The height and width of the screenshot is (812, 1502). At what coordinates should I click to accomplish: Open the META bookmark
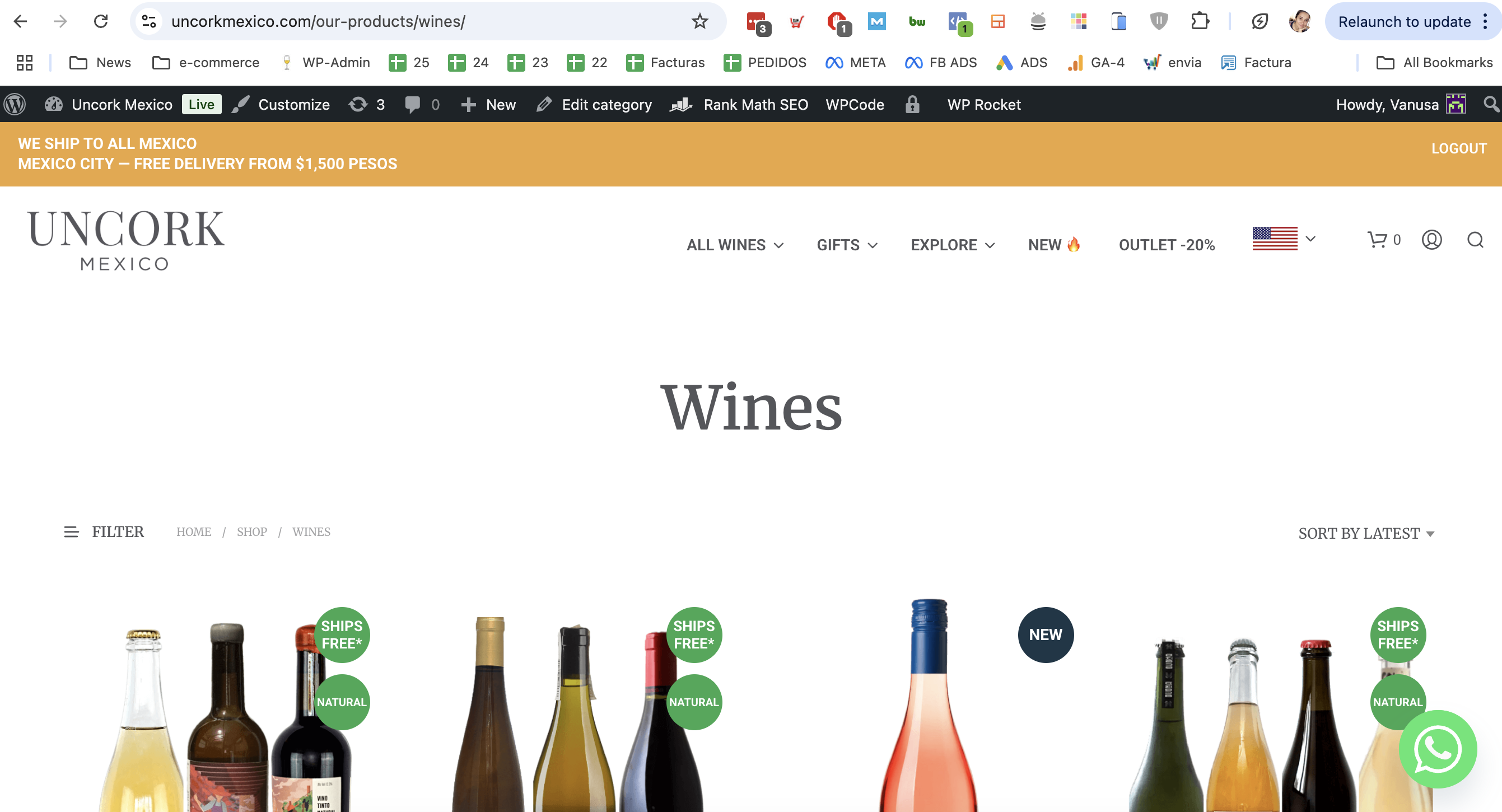pos(855,62)
